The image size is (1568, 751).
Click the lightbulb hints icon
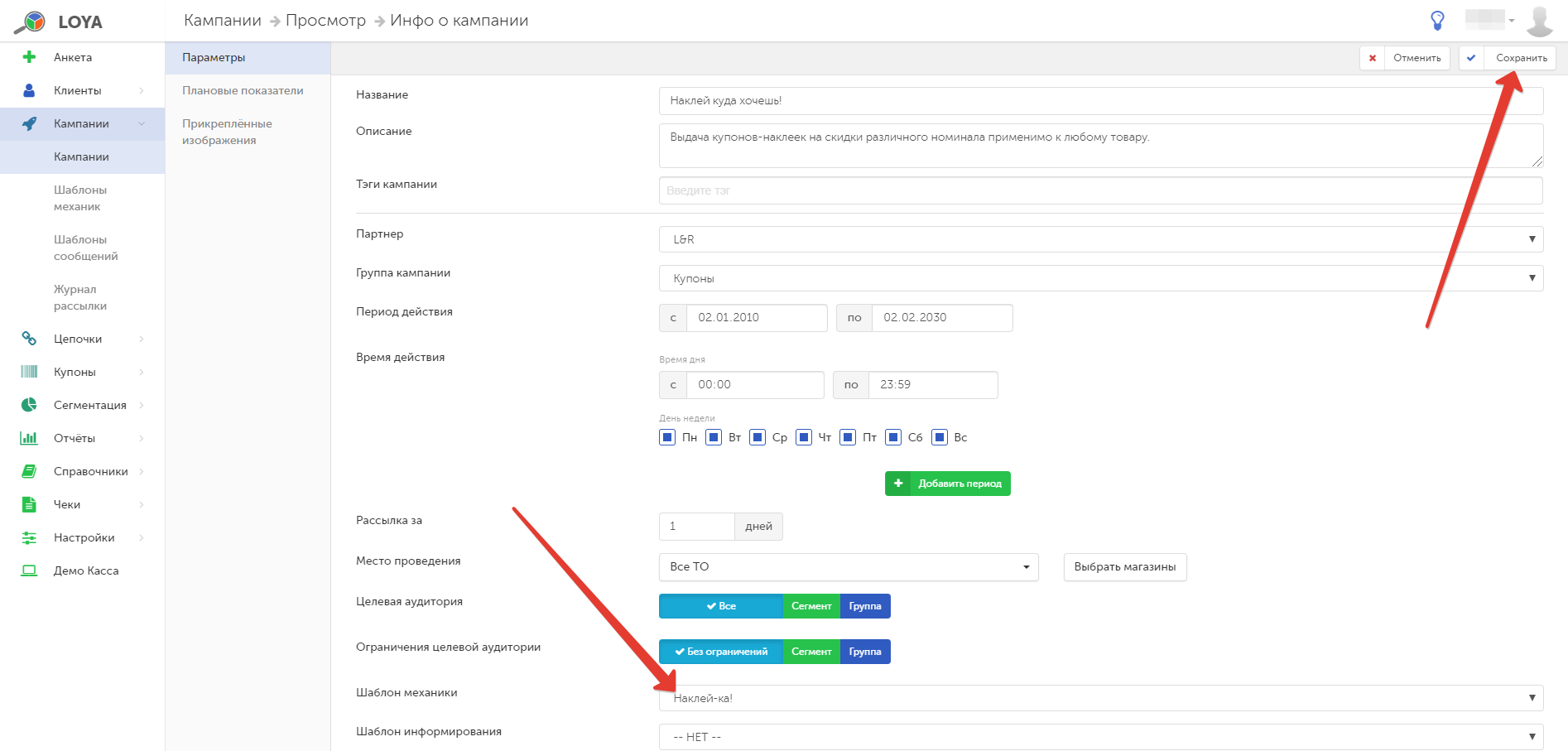(x=1437, y=21)
